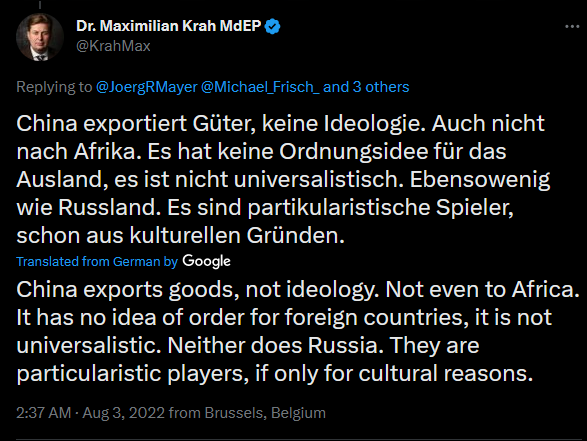Open the three-dot more options menu
Viewport: 587px width, 441px height.
click(572, 27)
